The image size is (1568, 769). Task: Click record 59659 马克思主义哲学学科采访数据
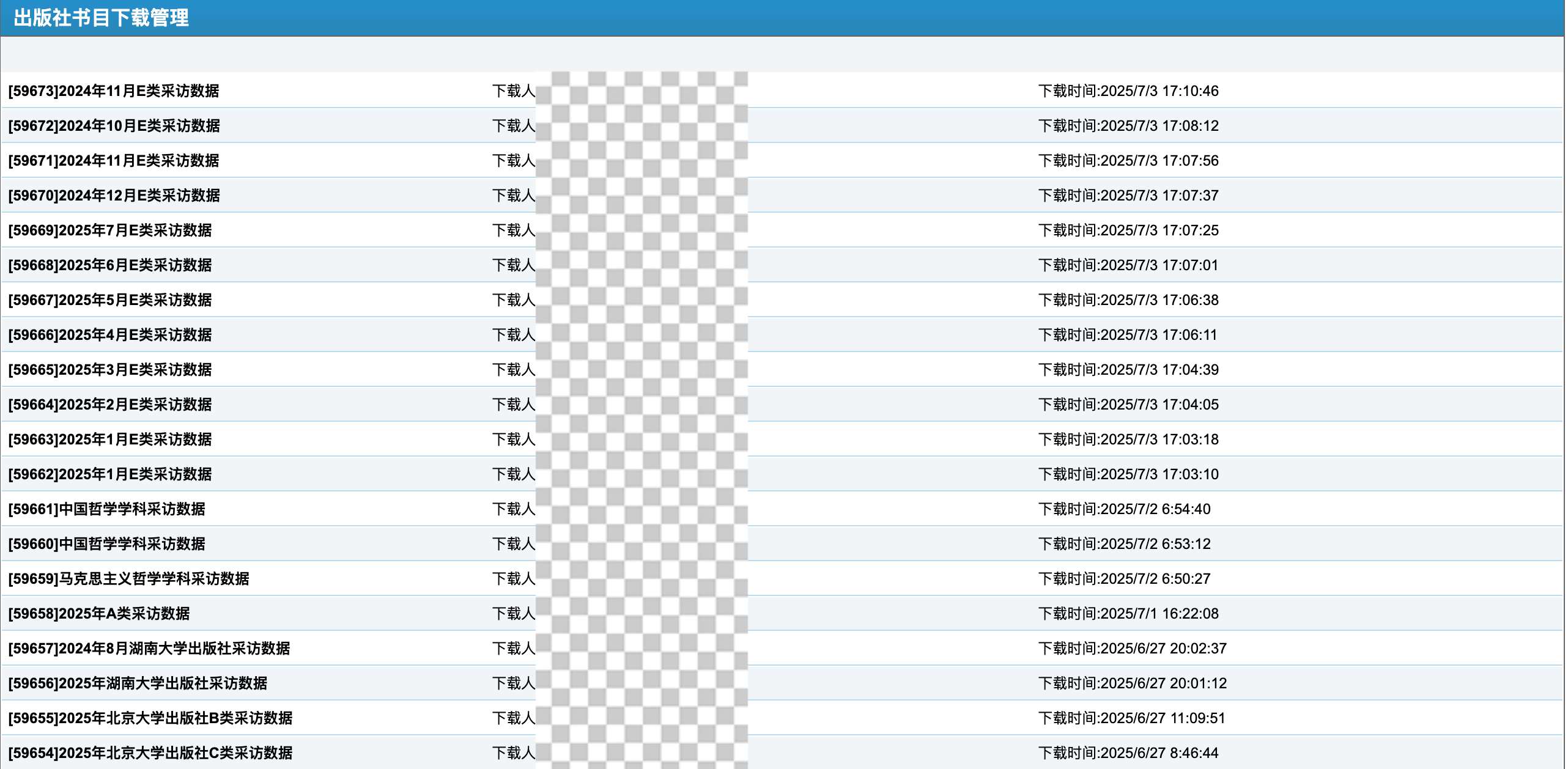129,579
